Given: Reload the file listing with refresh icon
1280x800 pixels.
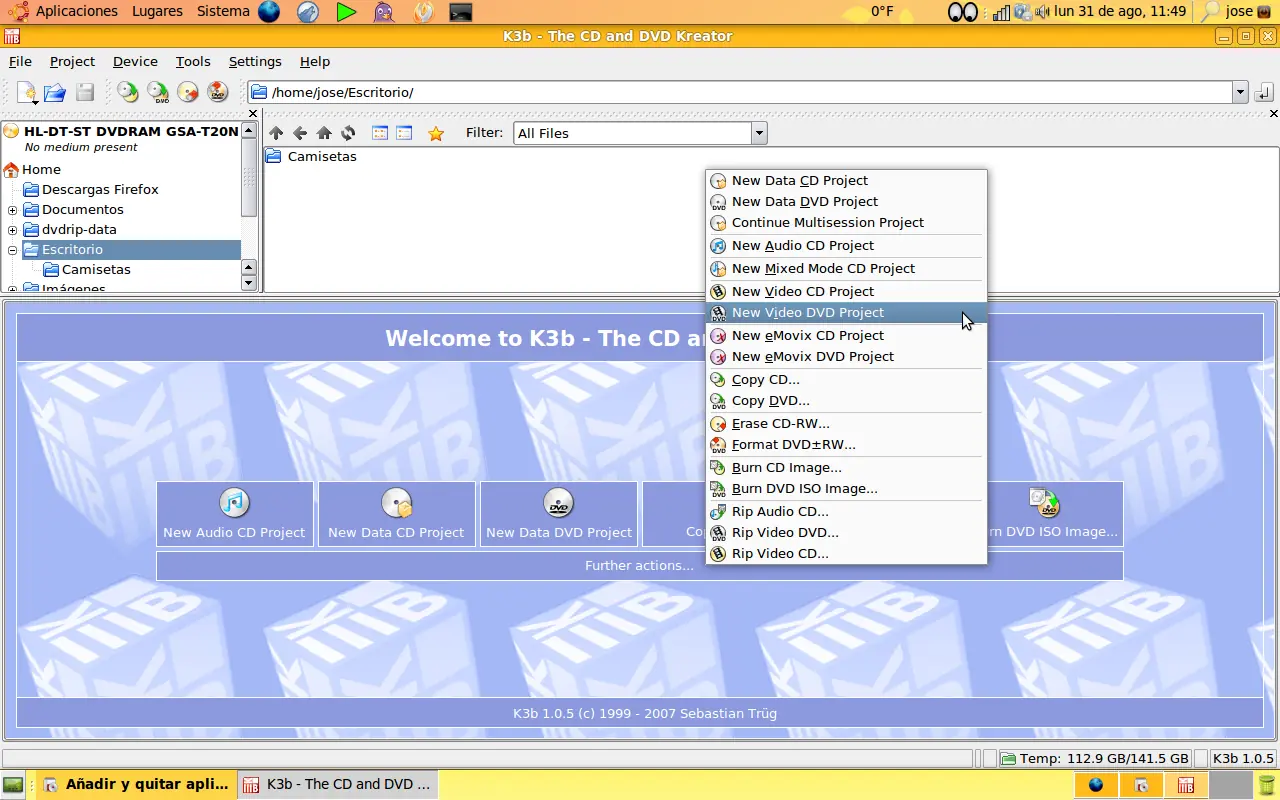Looking at the screenshot, I should [x=348, y=133].
